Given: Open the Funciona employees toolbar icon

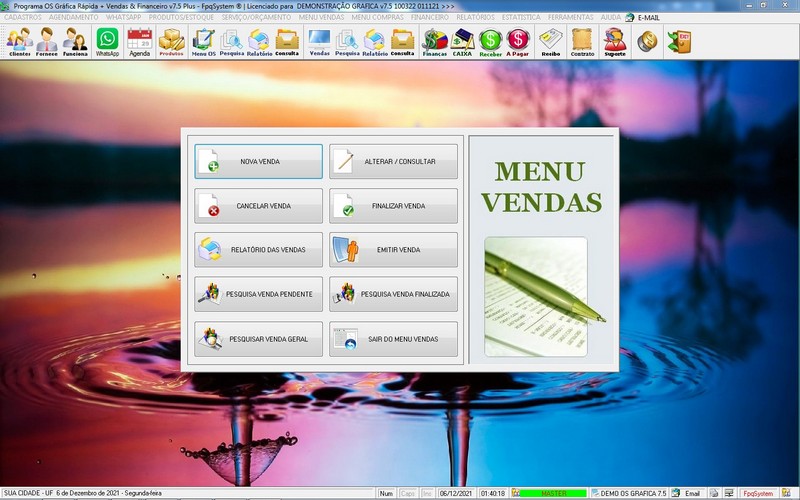Looking at the screenshot, I should pos(75,42).
